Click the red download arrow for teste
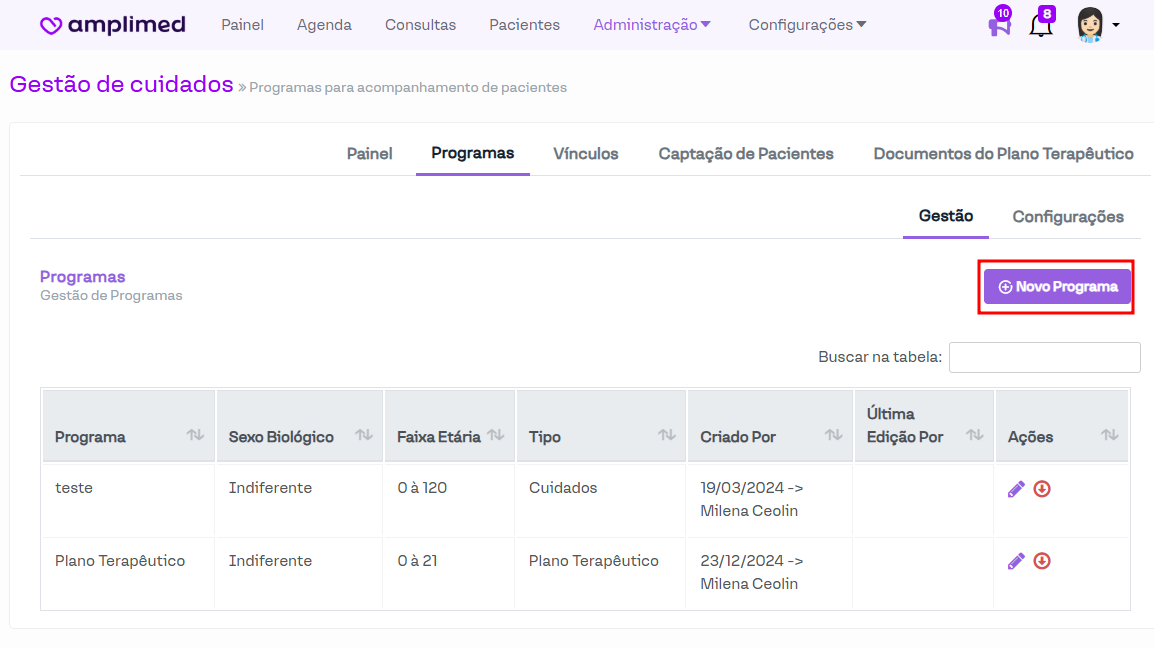Screen dimensions: 1154x648 [x=1042, y=489]
